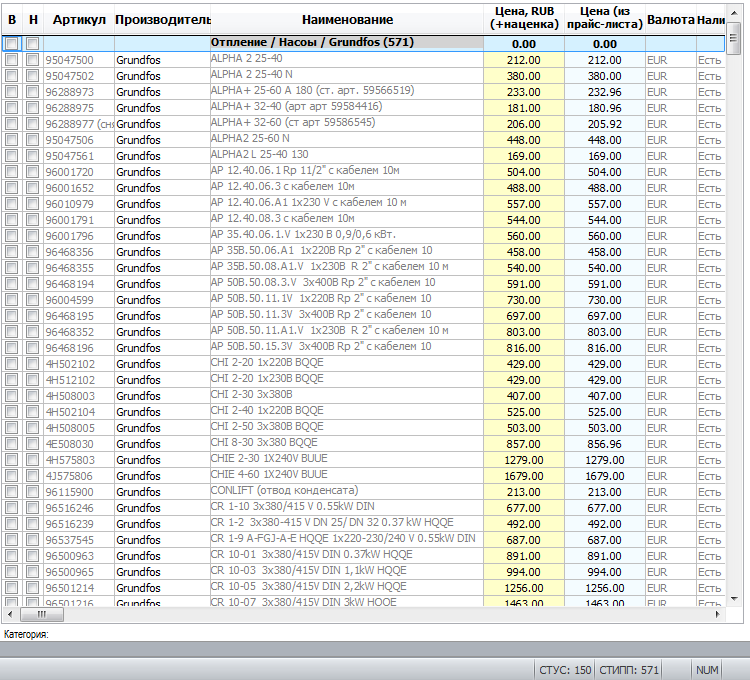
Task: Select CHI 2-20 1x230В BQQE name
Action: pyautogui.click(x=267, y=378)
